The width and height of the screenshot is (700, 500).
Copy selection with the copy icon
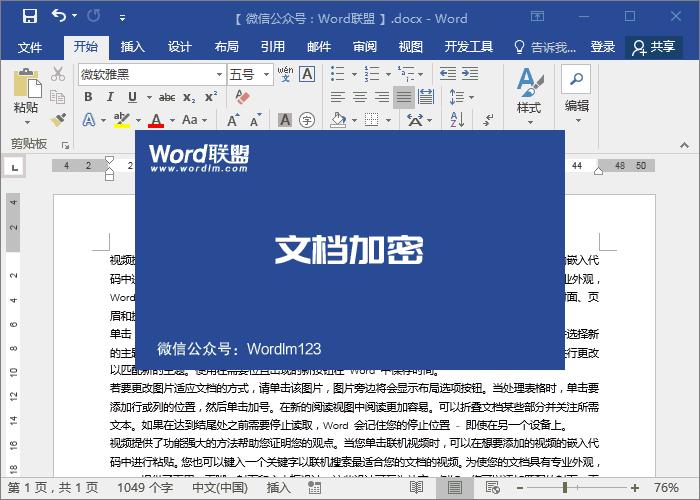(58, 96)
